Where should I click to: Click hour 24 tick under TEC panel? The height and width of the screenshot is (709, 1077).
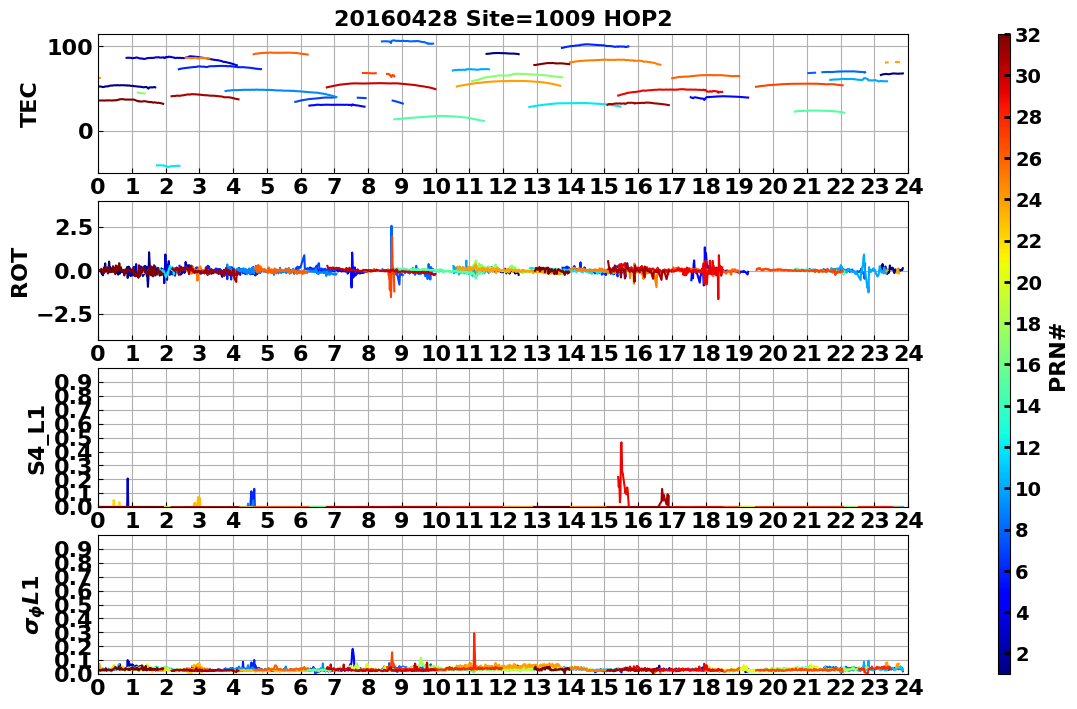click(x=908, y=187)
